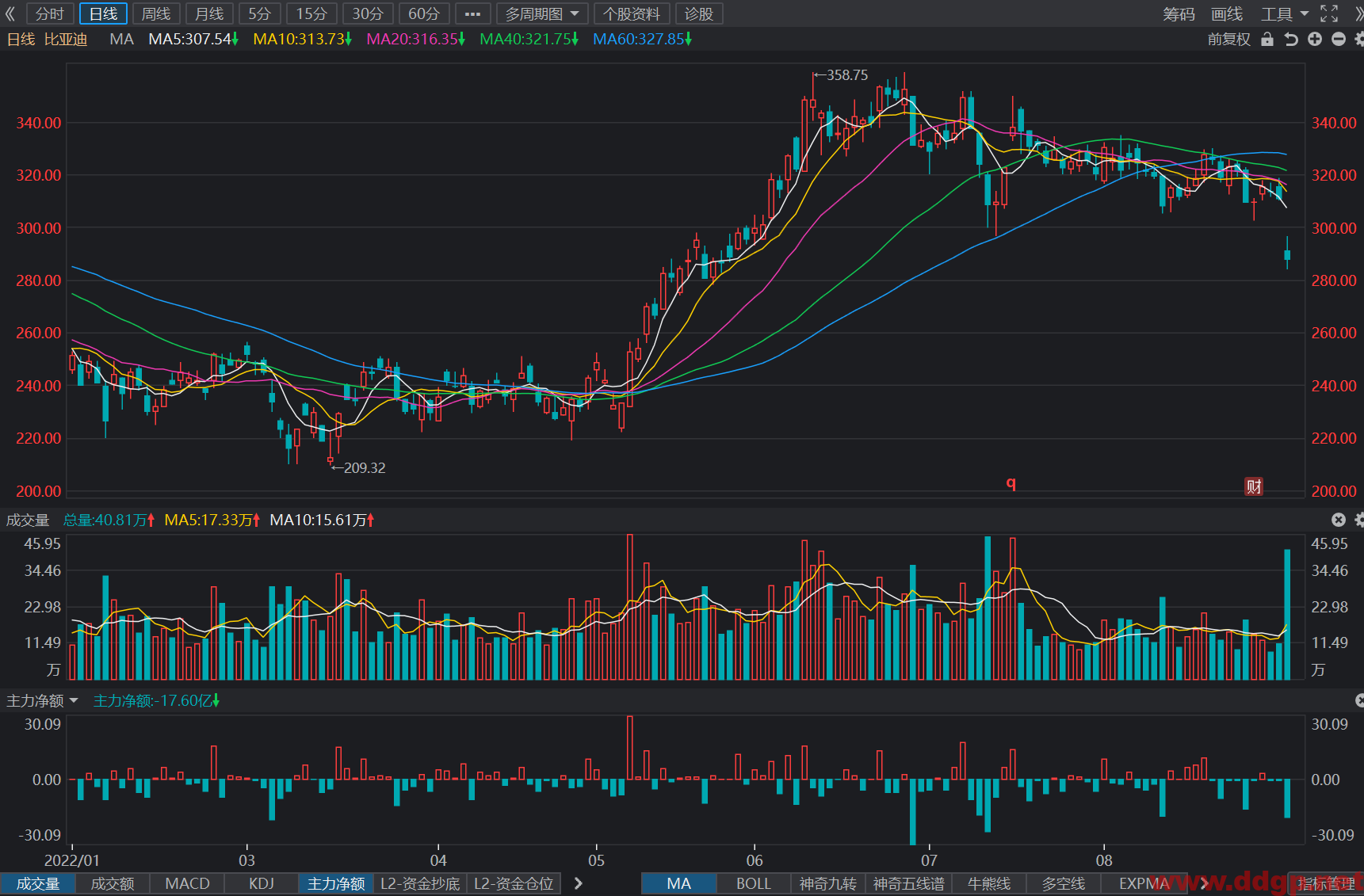Image resolution: width=1364 pixels, height=896 pixels.
Task: Select 周线 weekly chart period
Action: [156, 13]
